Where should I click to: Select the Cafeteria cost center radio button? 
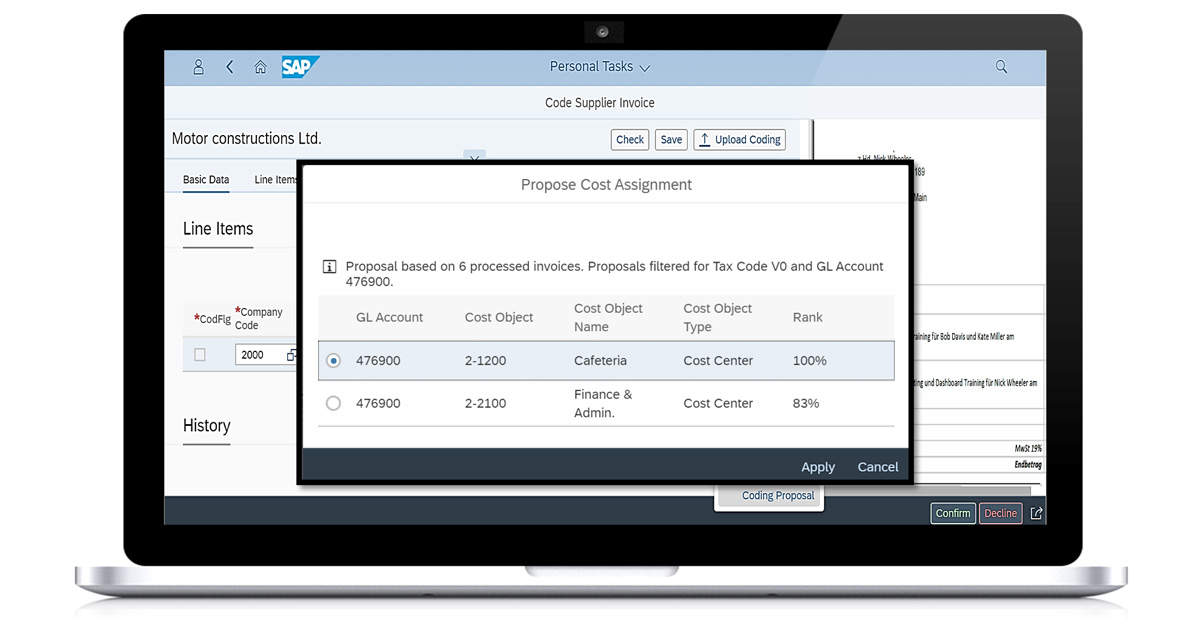click(x=334, y=361)
